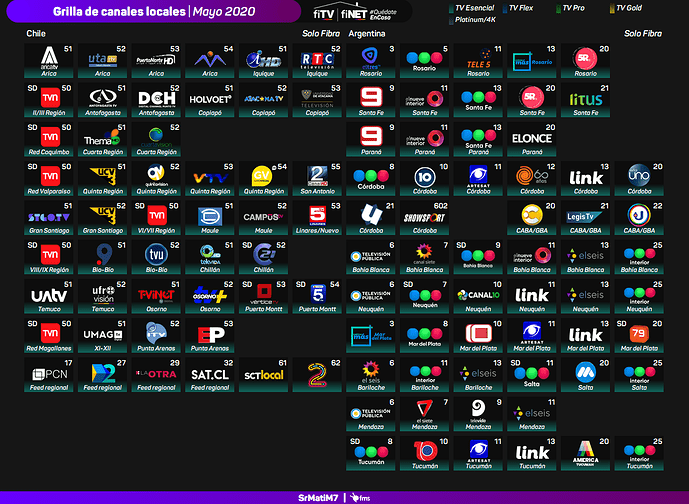The image size is (689, 504).
Task: Click the Artear Tucumán channel 11 logo
Action: (x=479, y=451)
